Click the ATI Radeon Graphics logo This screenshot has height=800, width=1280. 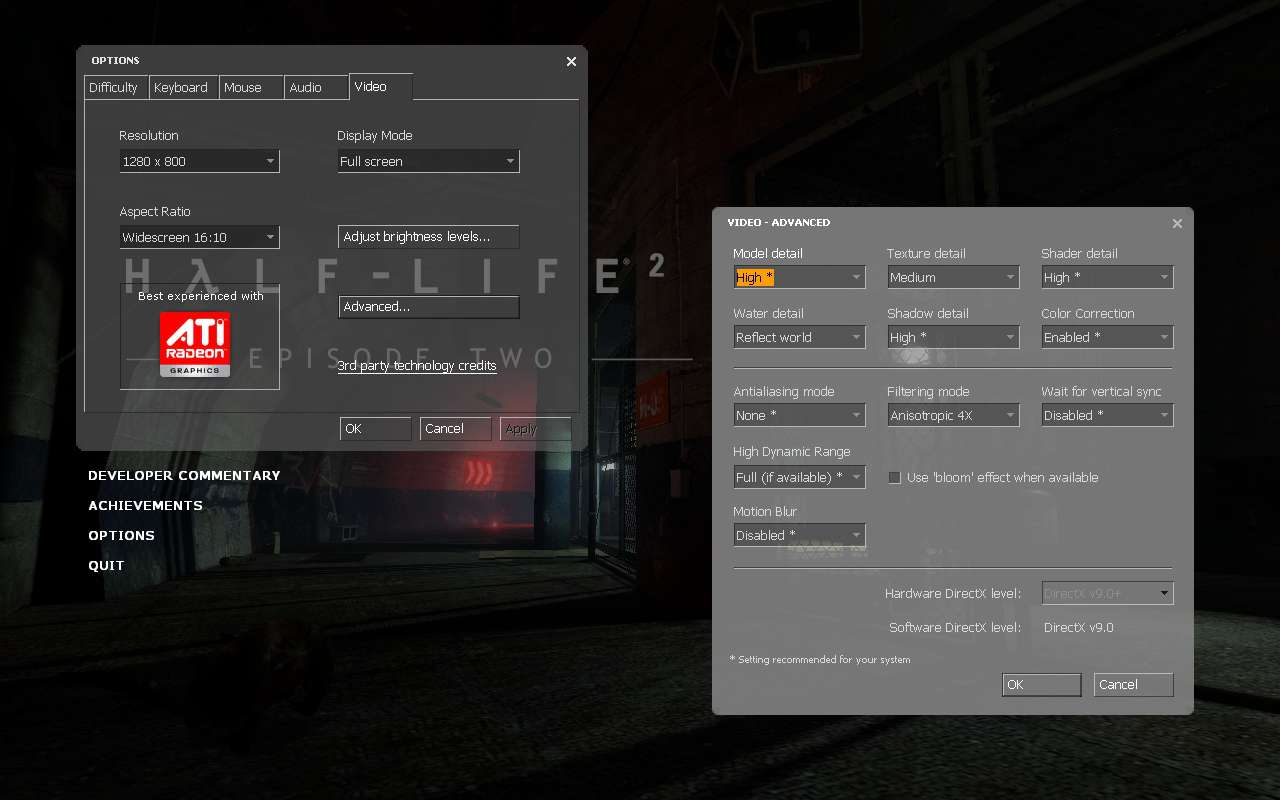(195, 344)
